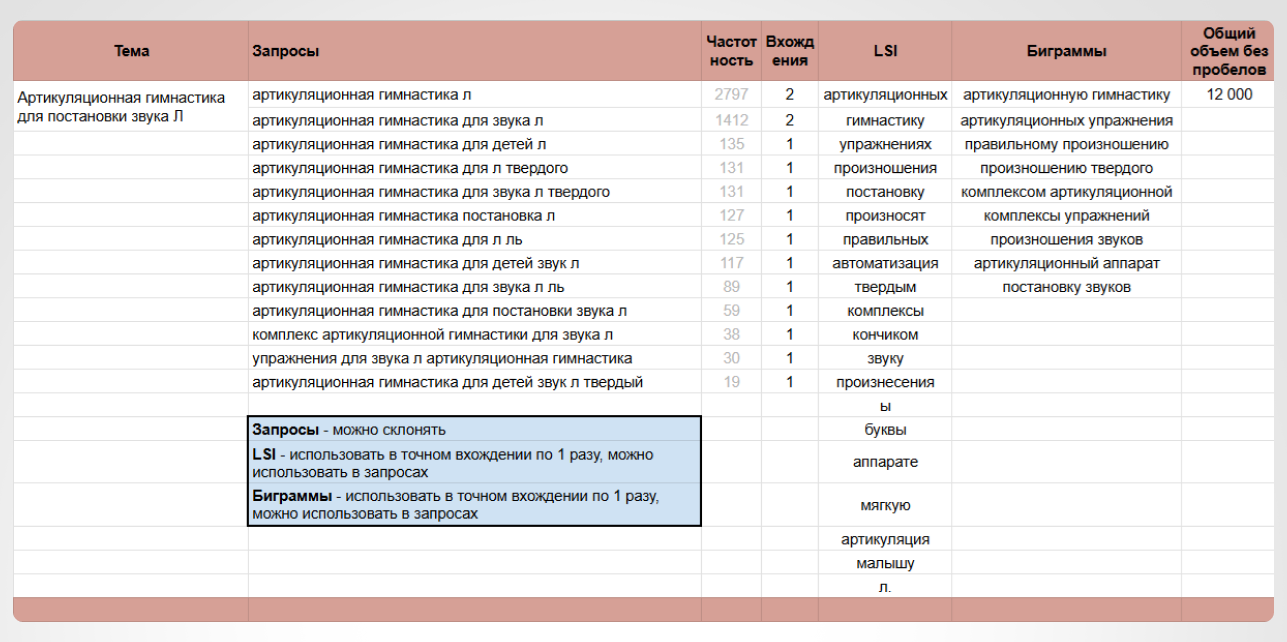Click total volume value '12 000'
1287x642 pixels.
[x=1228, y=95]
